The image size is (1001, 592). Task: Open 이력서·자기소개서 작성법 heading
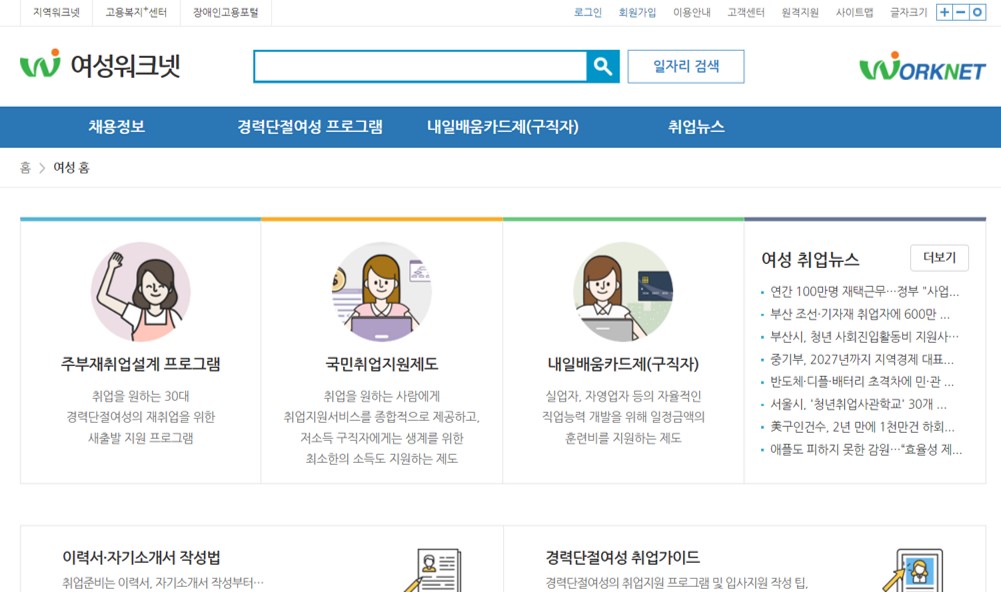click(141, 558)
